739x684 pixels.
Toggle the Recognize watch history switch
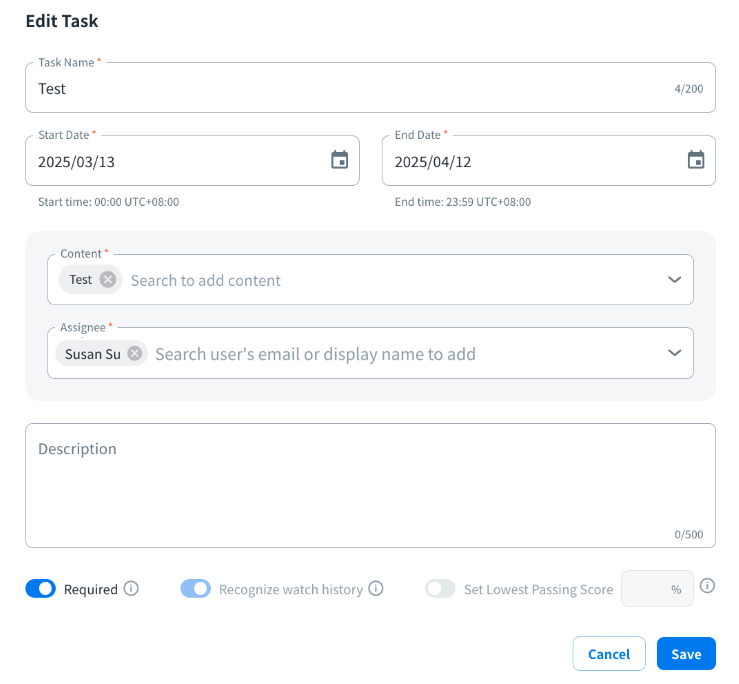[196, 589]
